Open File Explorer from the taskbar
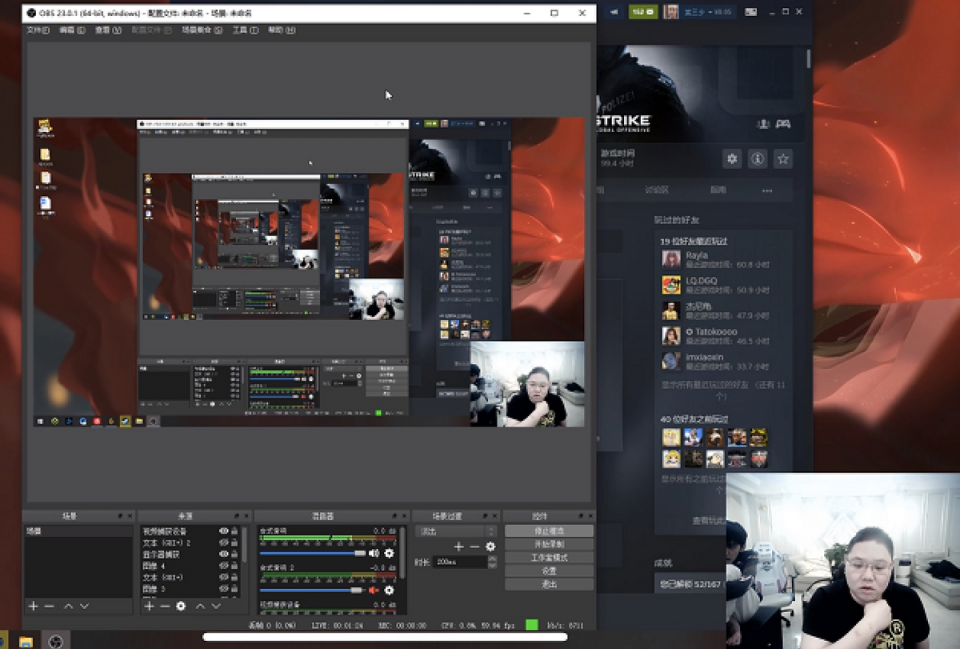This screenshot has height=649, width=960. [26, 642]
